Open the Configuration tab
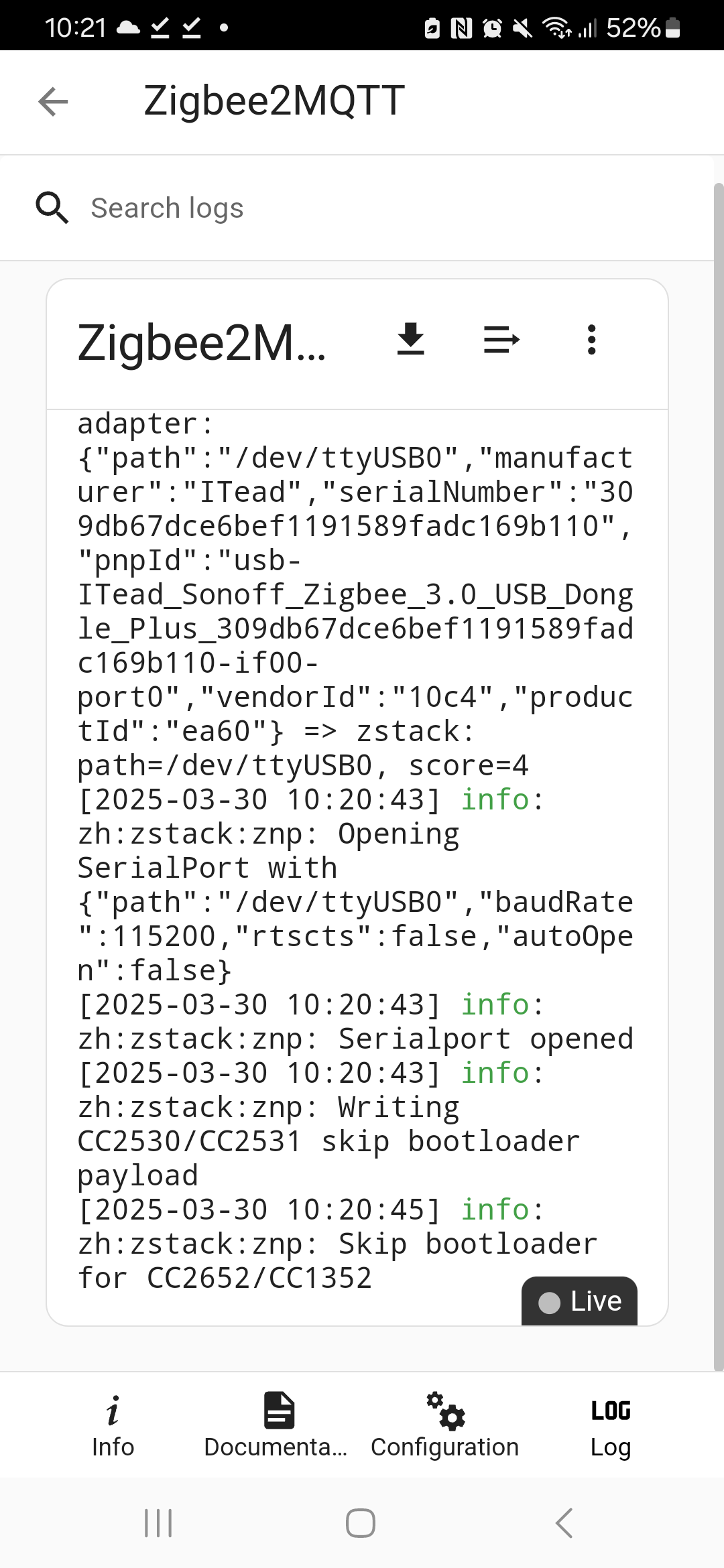Screen dimensions: 724x1568 (x=445, y=1426)
